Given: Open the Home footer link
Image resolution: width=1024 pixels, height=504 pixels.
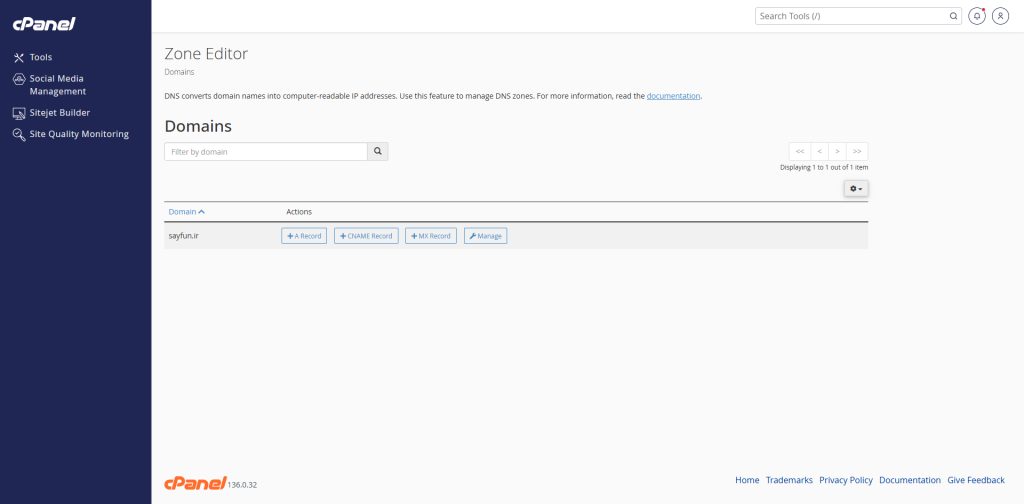Looking at the screenshot, I should click(747, 480).
